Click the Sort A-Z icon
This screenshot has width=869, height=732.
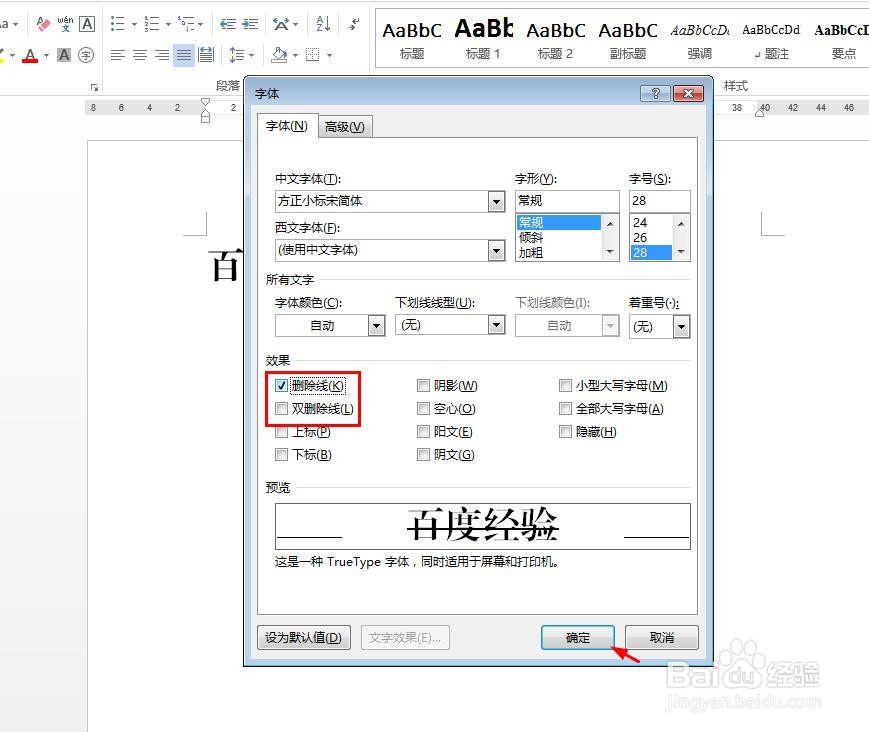323,24
